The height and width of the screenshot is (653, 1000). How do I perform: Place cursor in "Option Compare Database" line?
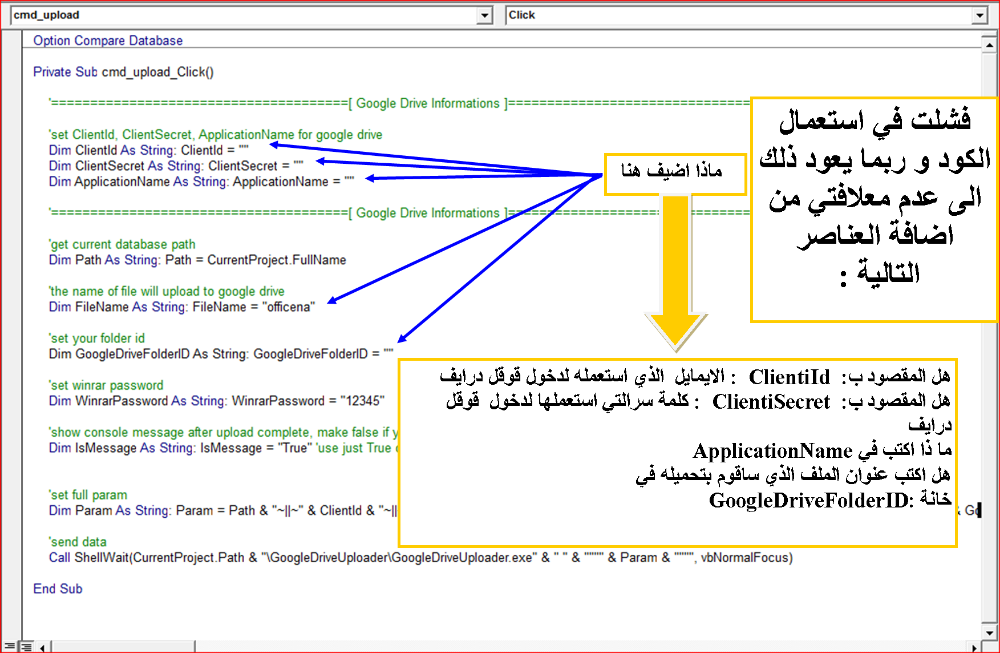pos(108,40)
